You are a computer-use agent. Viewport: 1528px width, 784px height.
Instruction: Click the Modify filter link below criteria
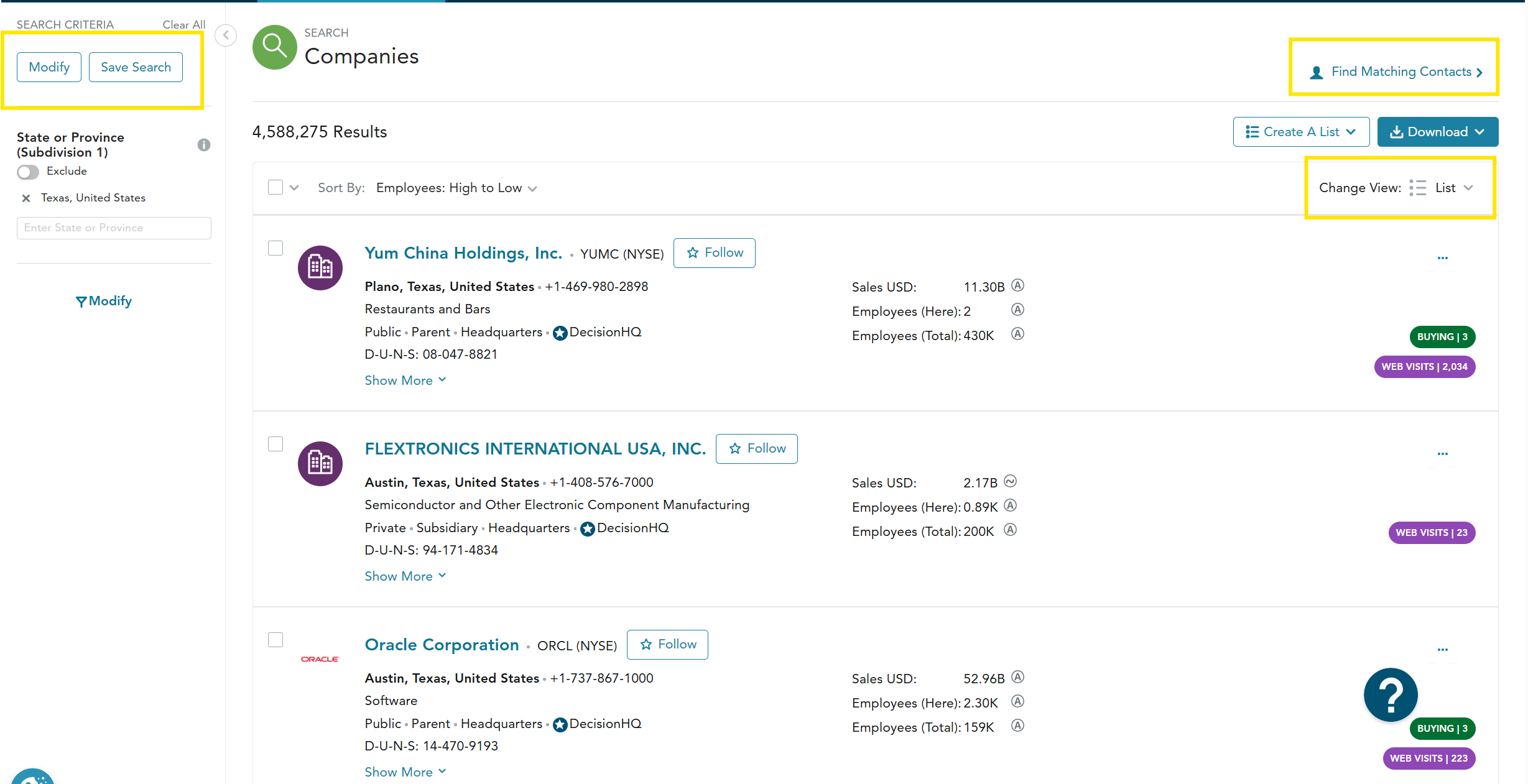tap(104, 301)
